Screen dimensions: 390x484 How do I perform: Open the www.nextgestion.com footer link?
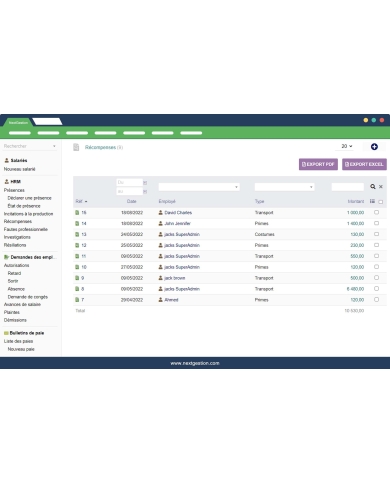tap(195, 363)
